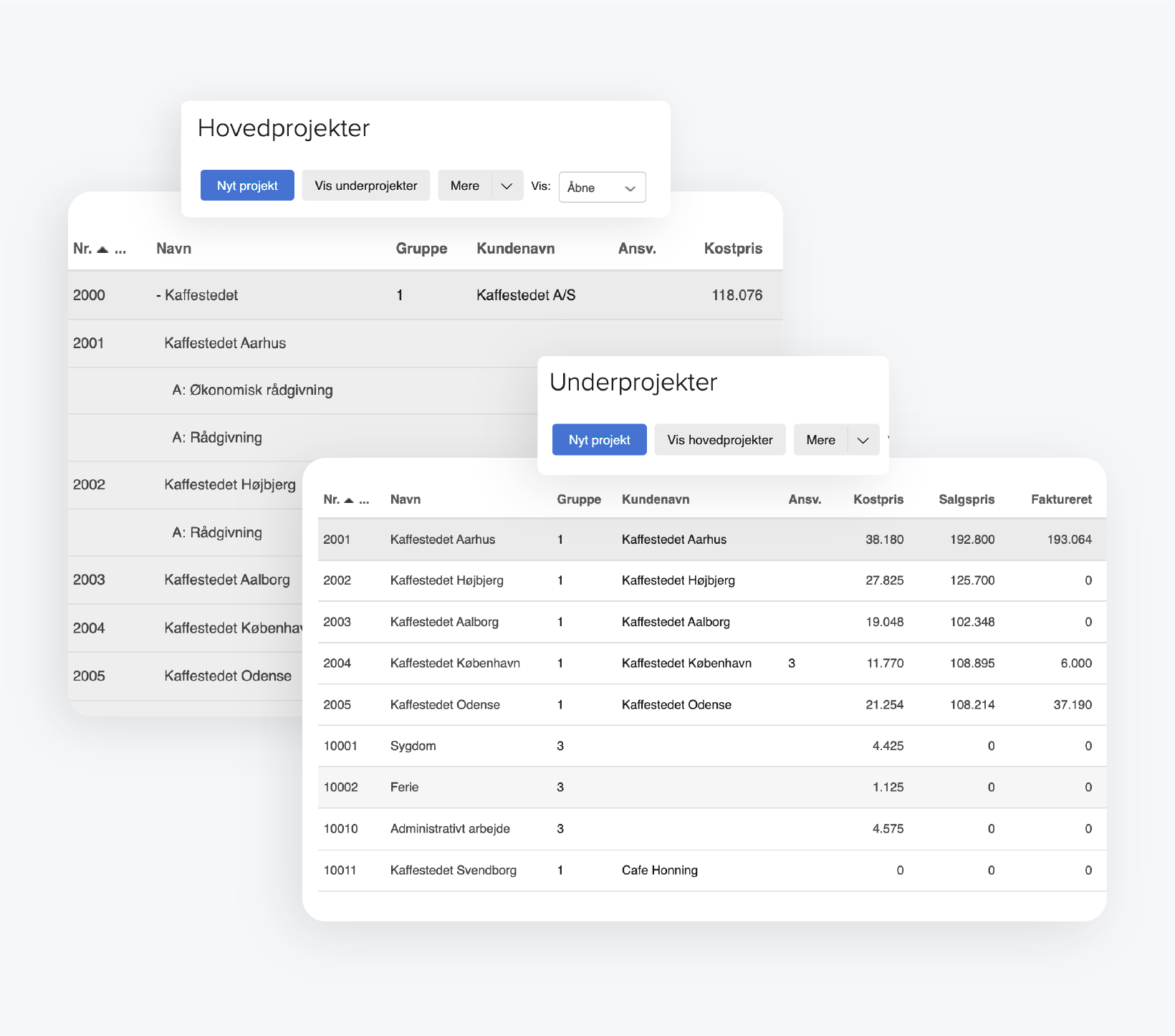
Task: Click Cafe Honning customer cell
Action: (660, 870)
